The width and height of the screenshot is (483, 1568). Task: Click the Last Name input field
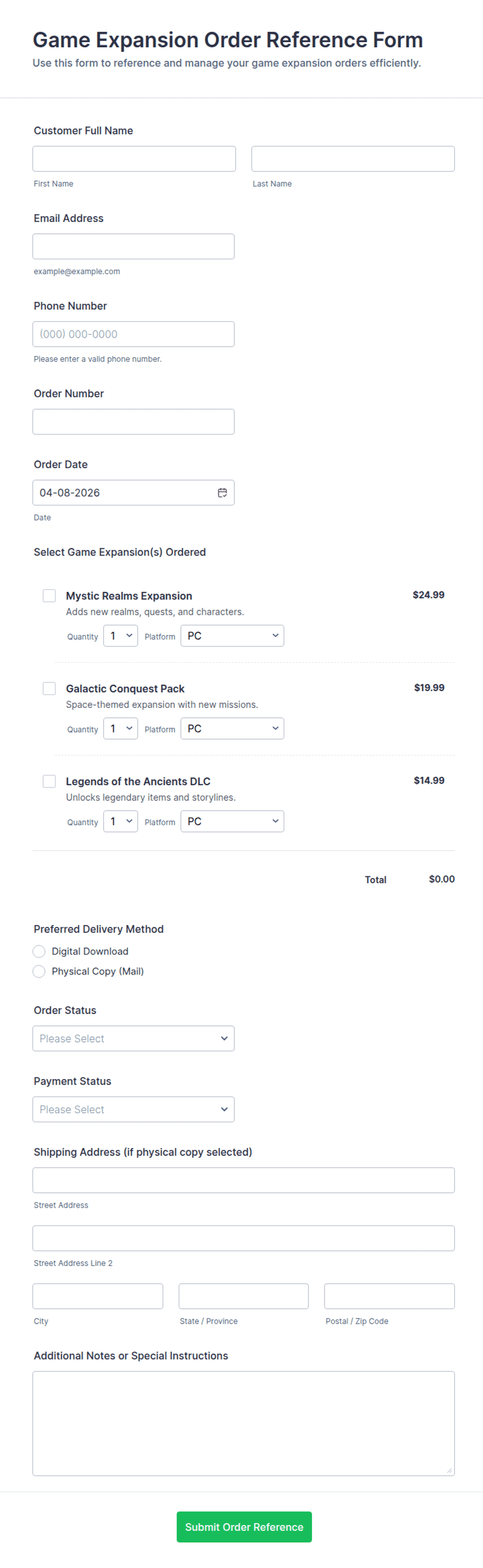(x=353, y=159)
